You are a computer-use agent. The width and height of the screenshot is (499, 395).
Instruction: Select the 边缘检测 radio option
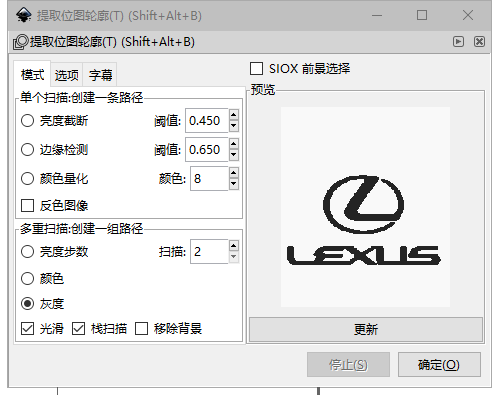(27, 150)
